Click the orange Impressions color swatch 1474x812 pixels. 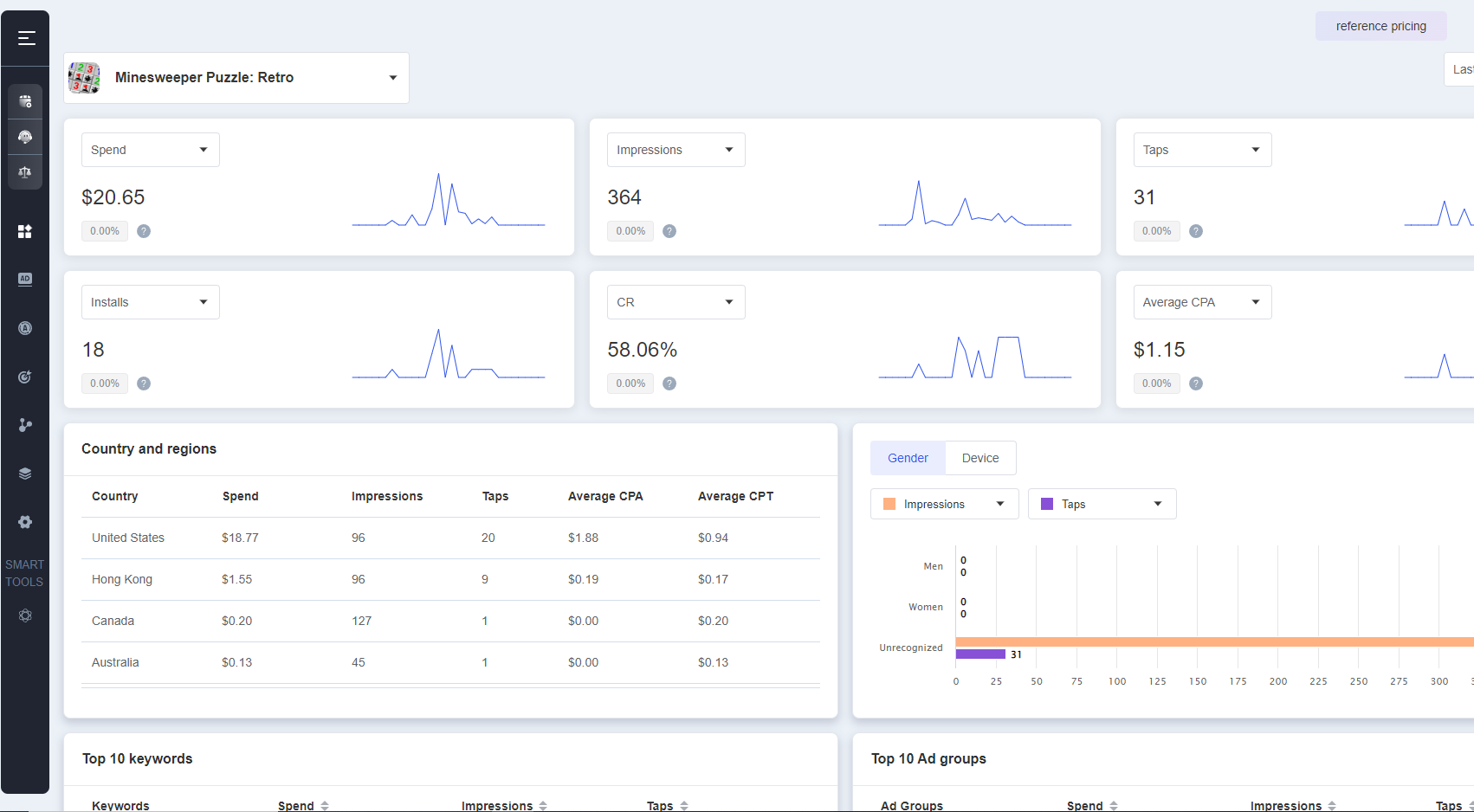(x=889, y=504)
